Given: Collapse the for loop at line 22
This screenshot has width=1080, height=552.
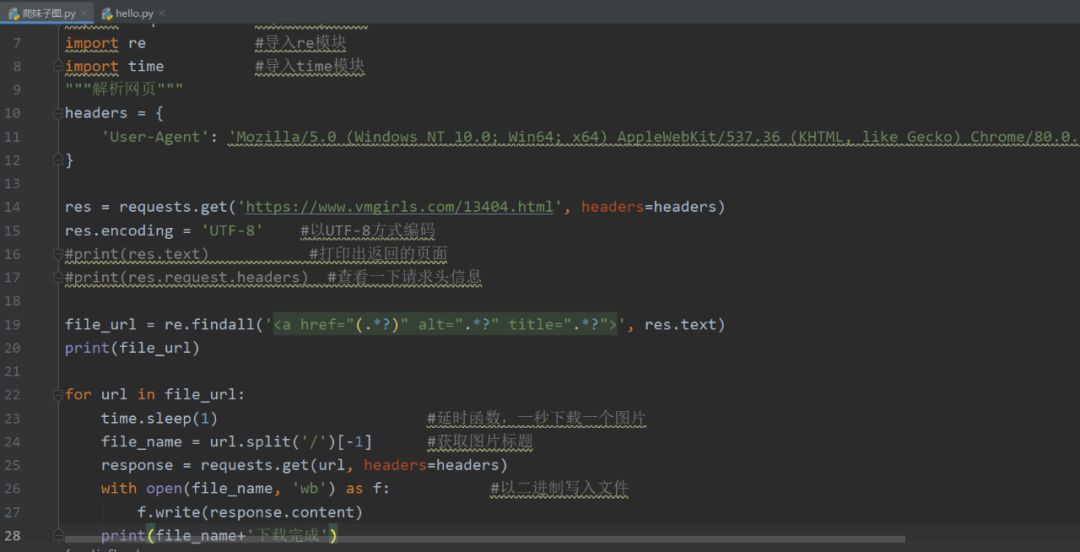Looking at the screenshot, I should (x=58, y=395).
